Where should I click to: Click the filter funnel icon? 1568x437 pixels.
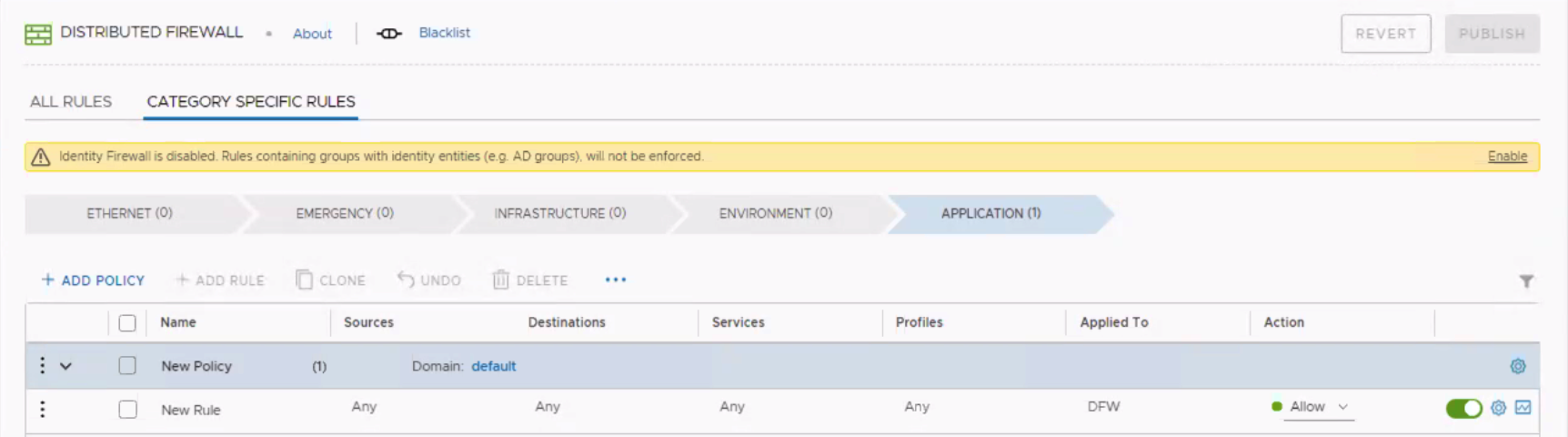pyautogui.click(x=1526, y=281)
